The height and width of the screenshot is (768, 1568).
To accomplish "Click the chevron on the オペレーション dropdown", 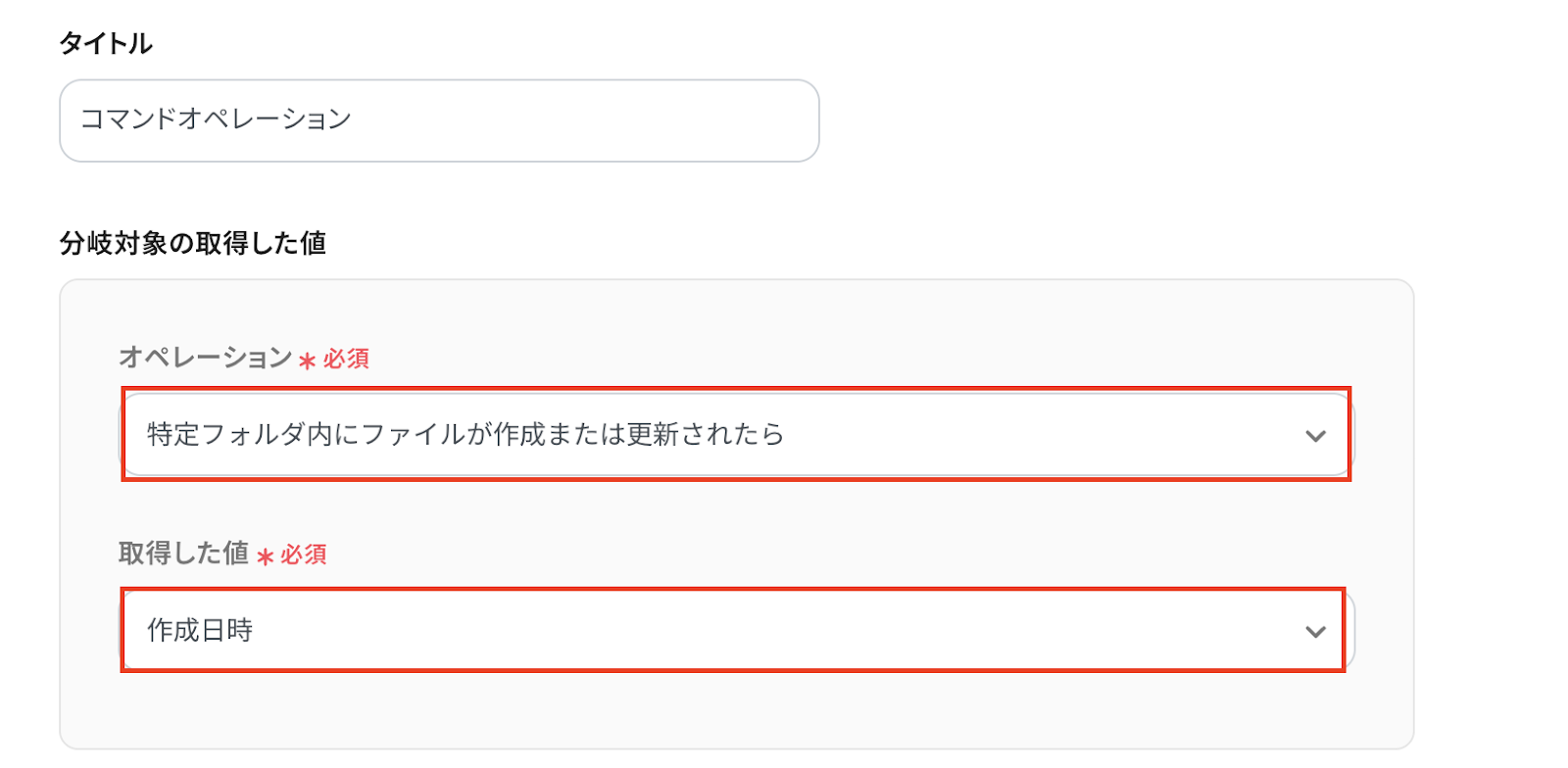I will pyautogui.click(x=1315, y=436).
